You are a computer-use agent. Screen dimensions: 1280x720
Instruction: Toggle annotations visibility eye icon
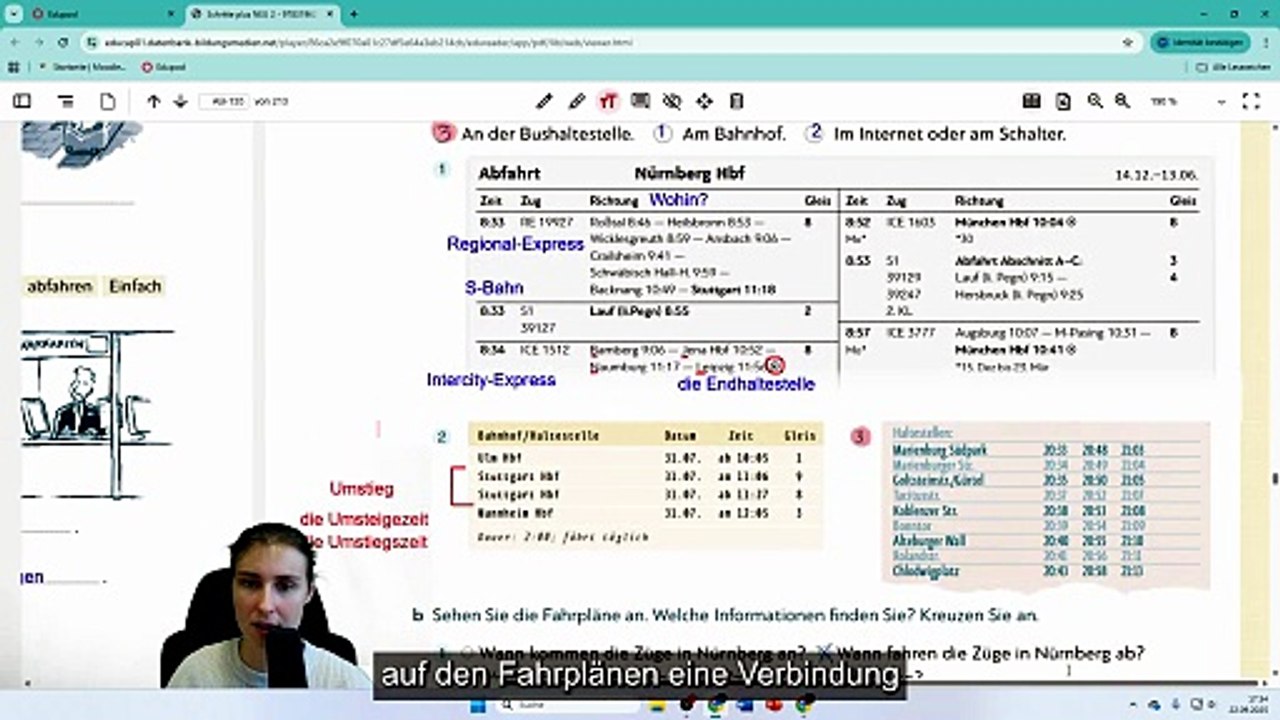pyautogui.click(x=672, y=101)
